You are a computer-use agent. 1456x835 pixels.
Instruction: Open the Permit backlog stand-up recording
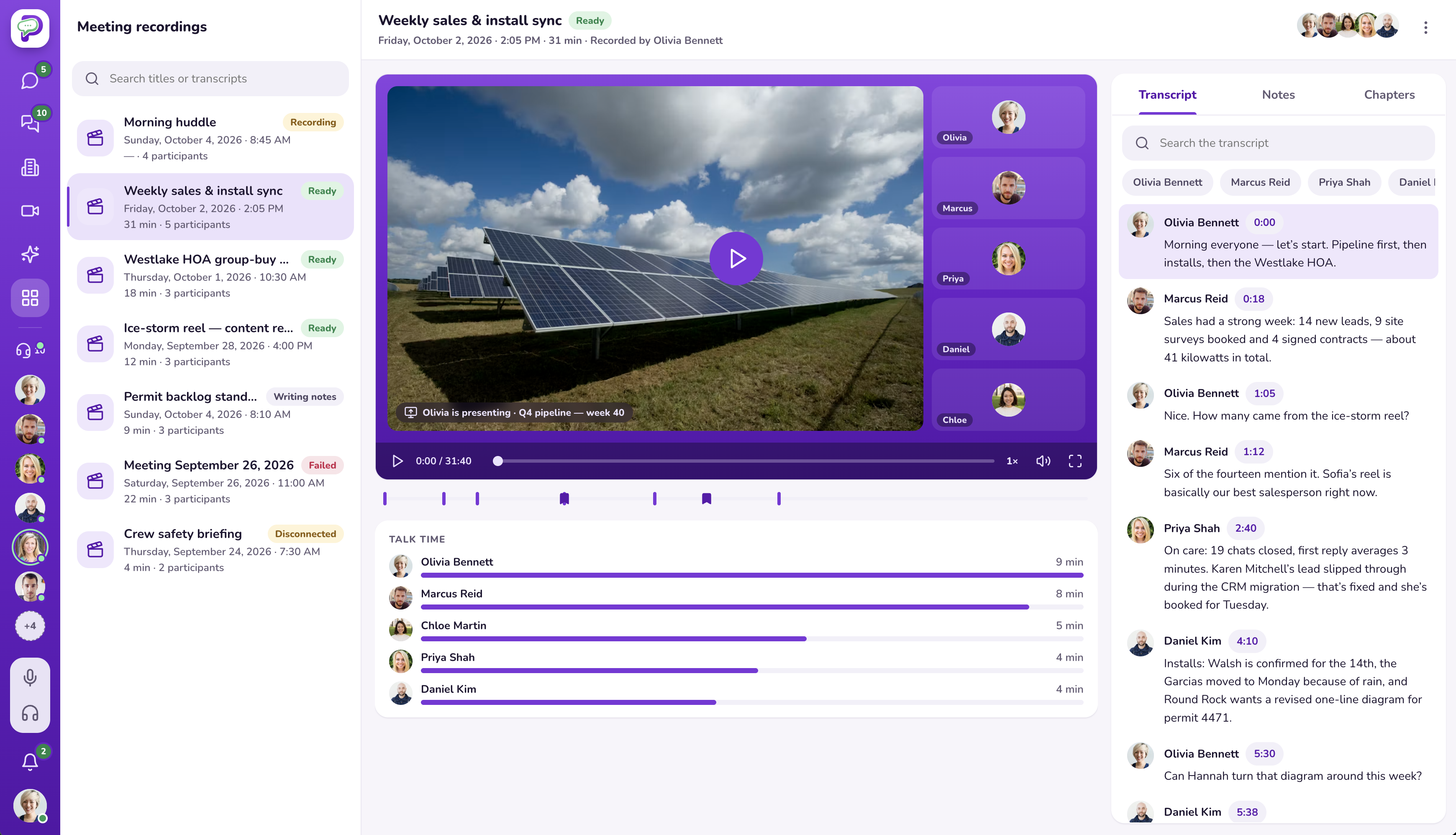tap(210, 412)
